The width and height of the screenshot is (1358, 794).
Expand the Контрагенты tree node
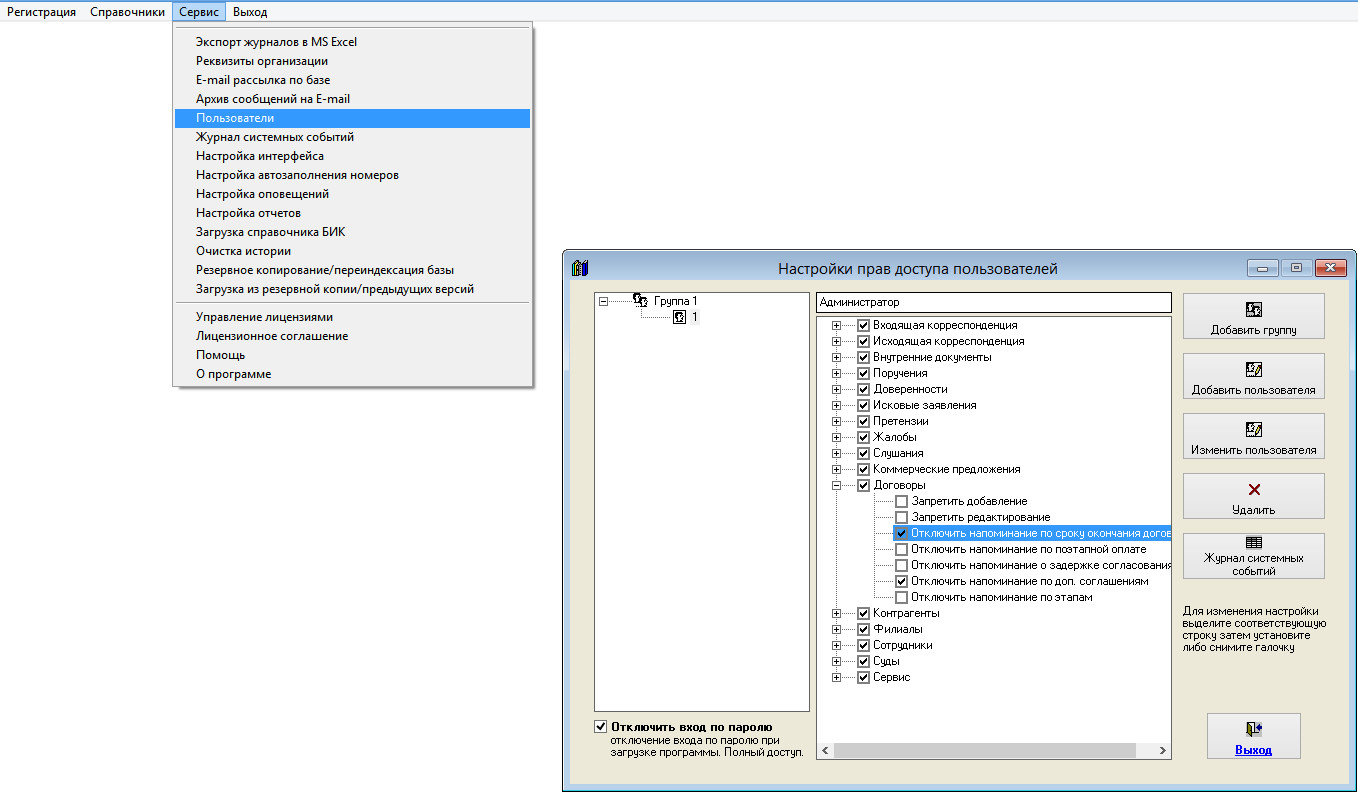(x=837, y=613)
